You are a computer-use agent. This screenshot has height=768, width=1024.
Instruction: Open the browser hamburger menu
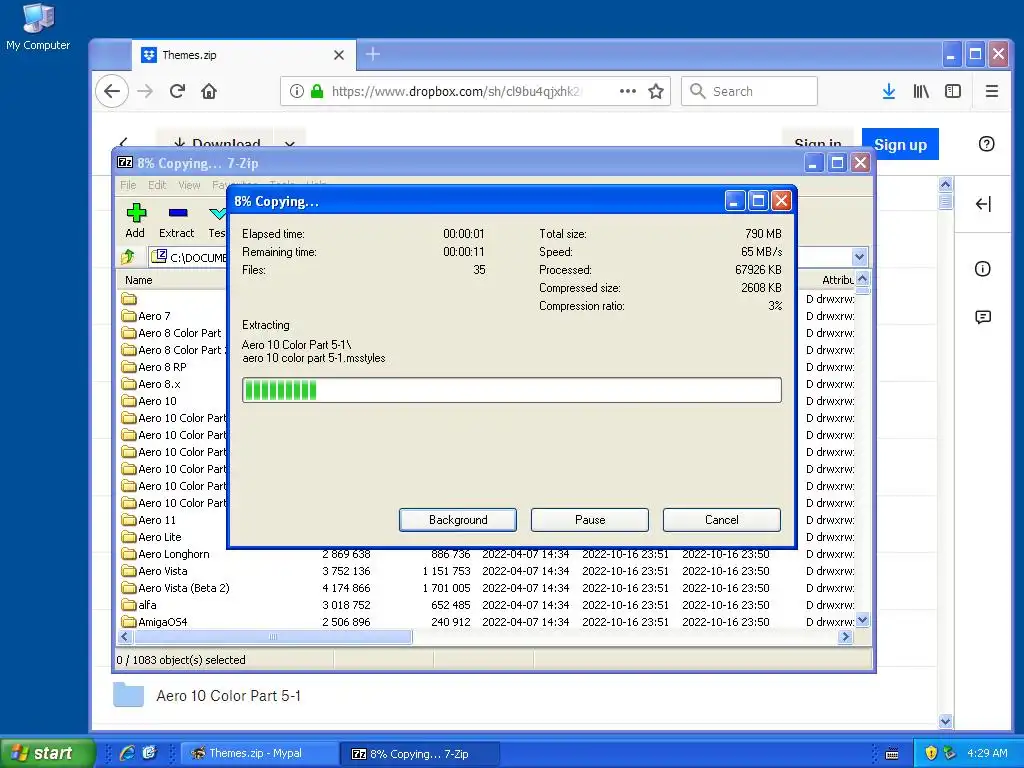(991, 91)
